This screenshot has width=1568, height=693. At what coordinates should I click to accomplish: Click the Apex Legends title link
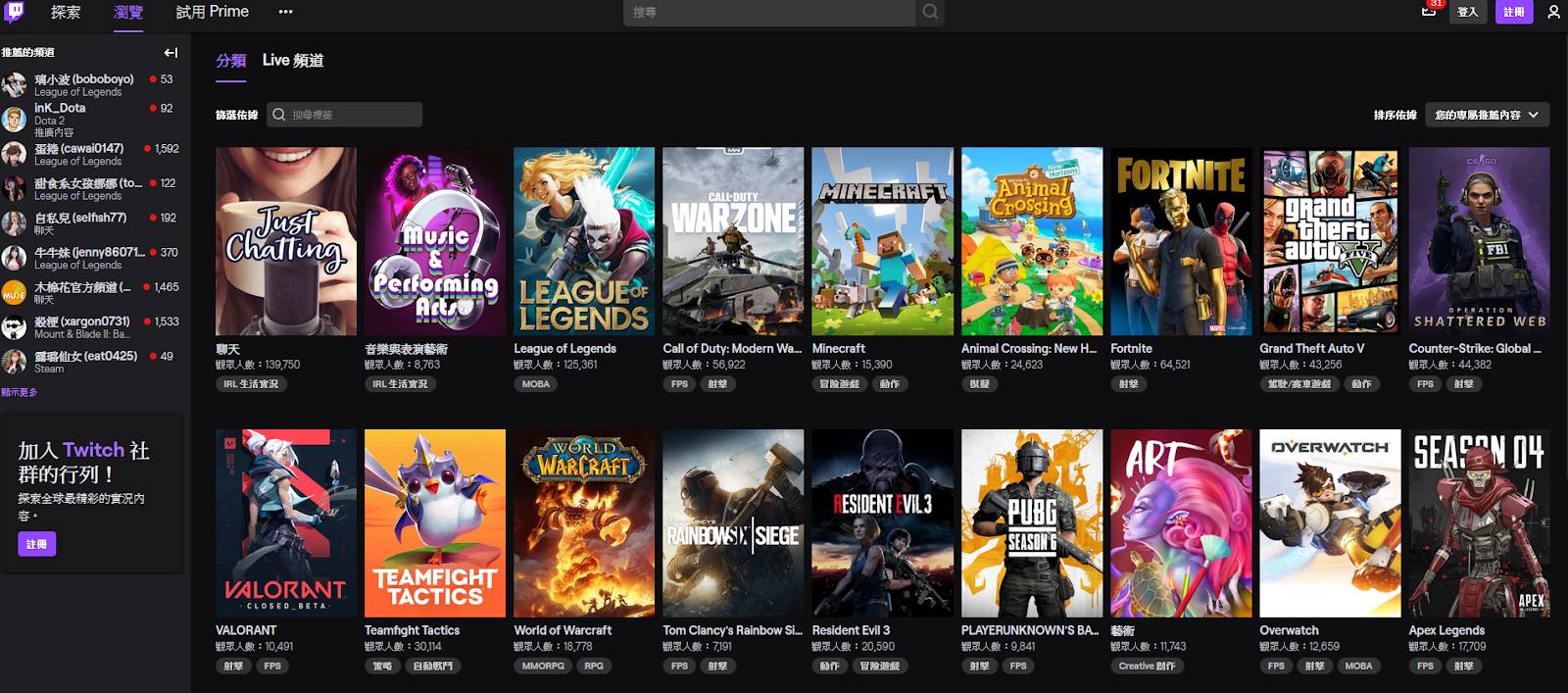pyautogui.click(x=1446, y=631)
